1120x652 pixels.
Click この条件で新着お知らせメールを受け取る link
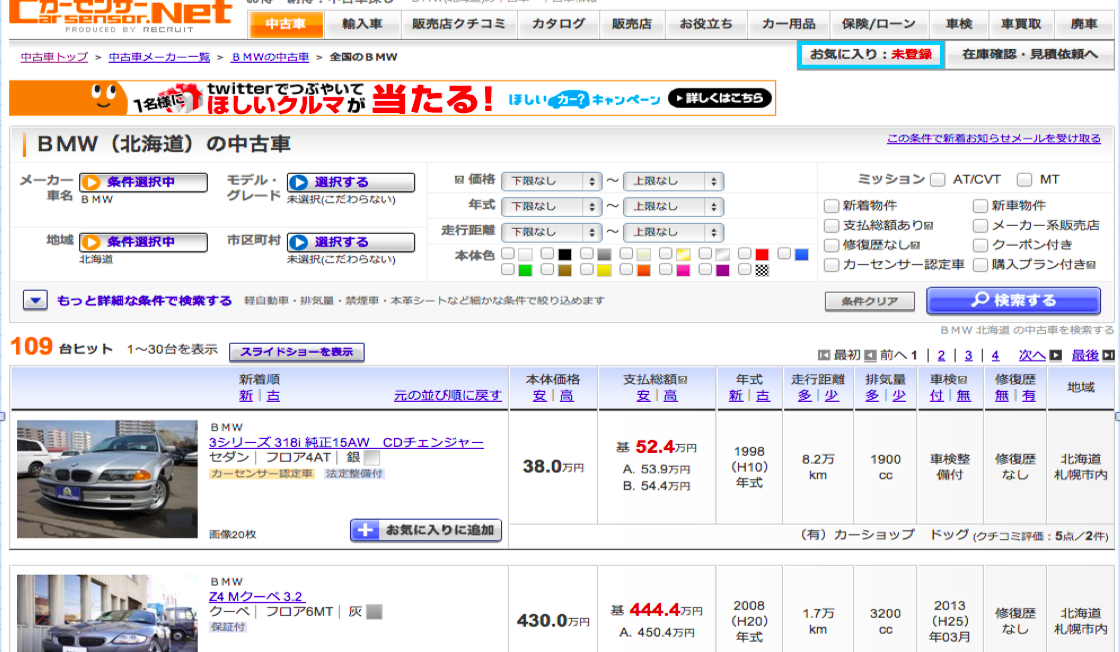coord(994,138)
